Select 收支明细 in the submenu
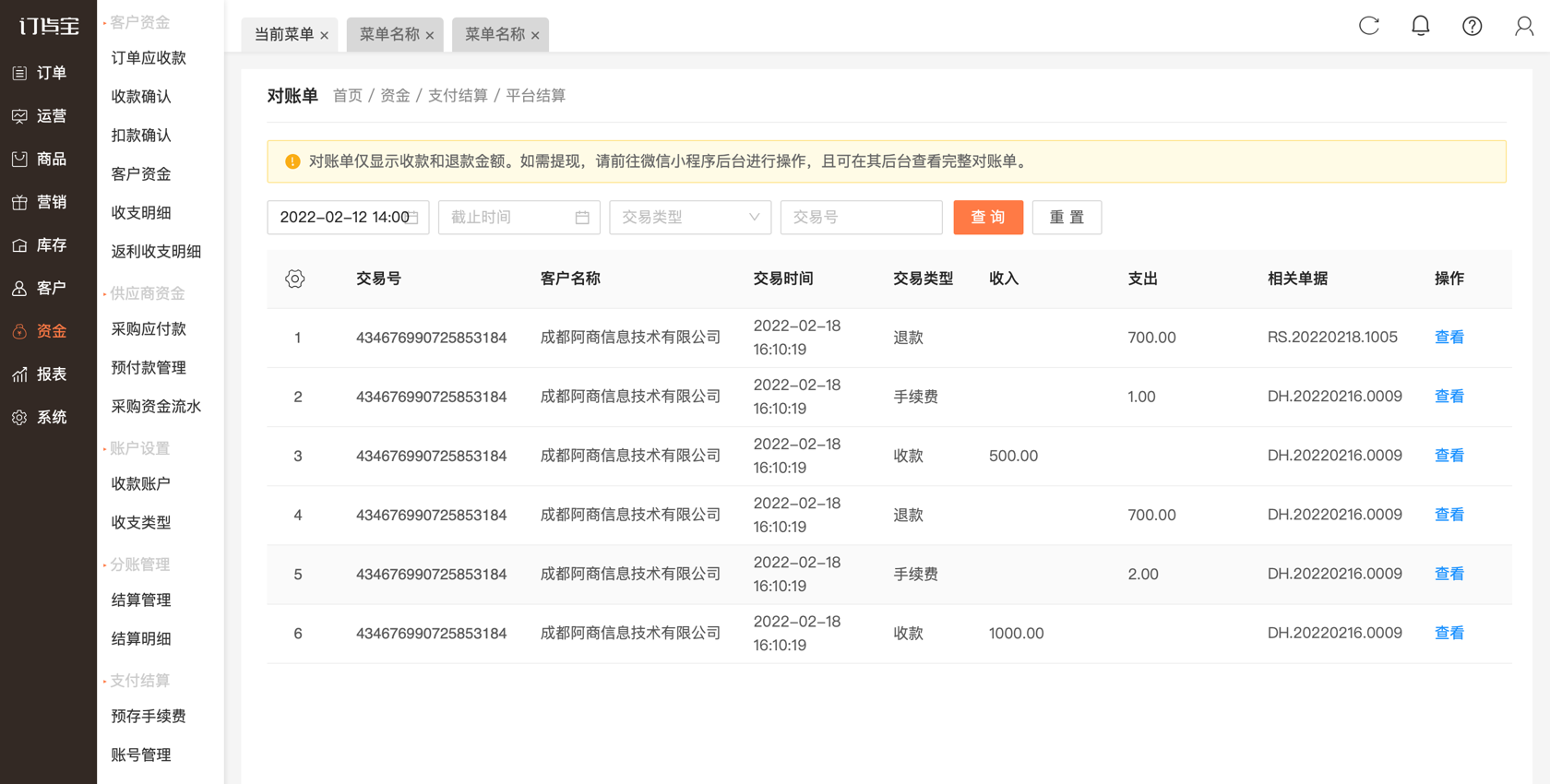 pos(141,212)
